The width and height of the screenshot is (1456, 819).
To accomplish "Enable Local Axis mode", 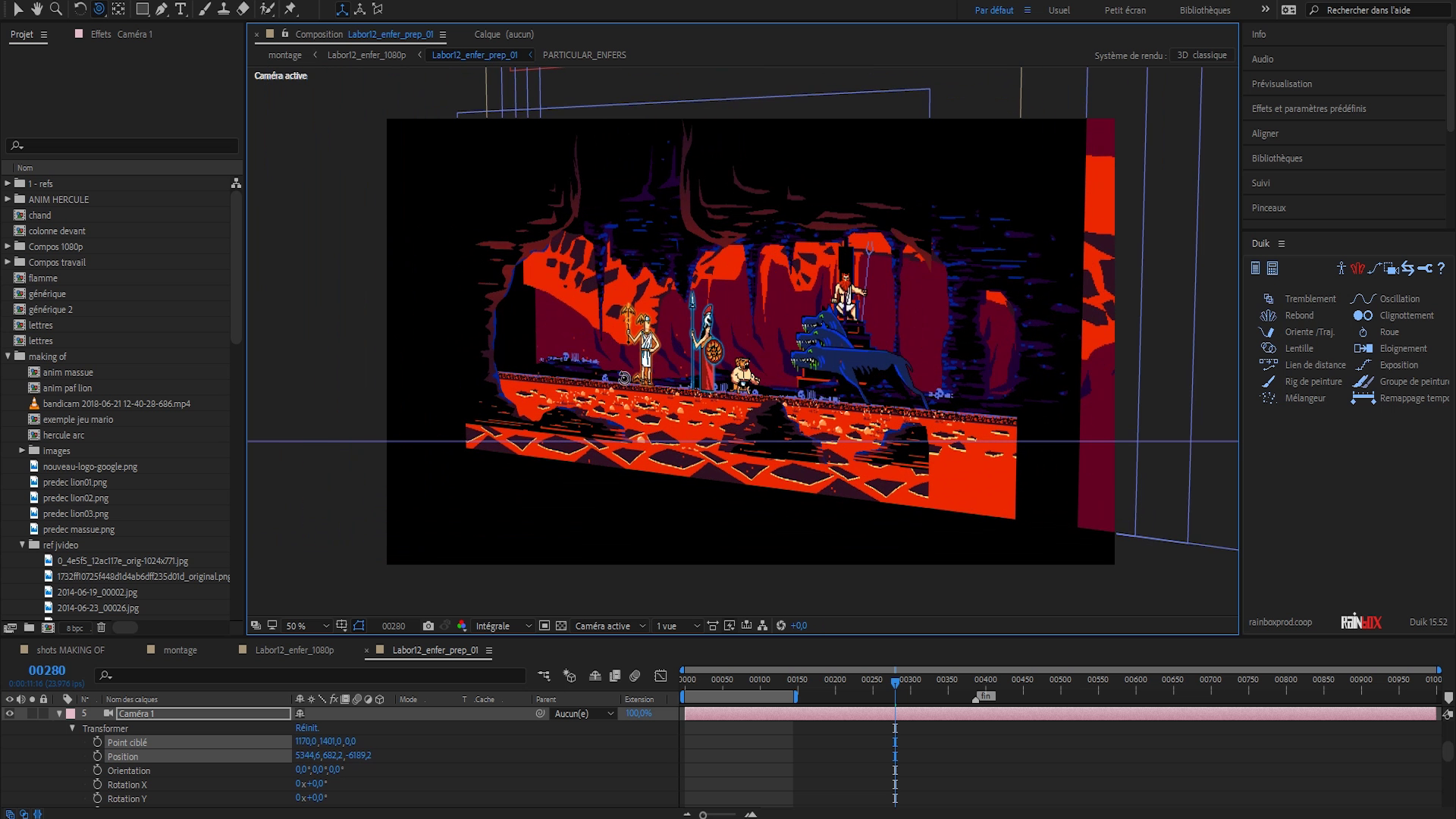I will (342, 9).
